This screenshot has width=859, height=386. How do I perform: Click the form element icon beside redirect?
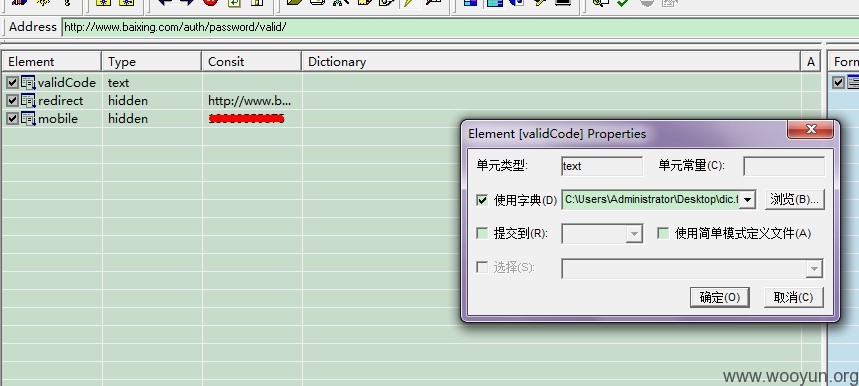pyautogui.click(x=28, y=101)
